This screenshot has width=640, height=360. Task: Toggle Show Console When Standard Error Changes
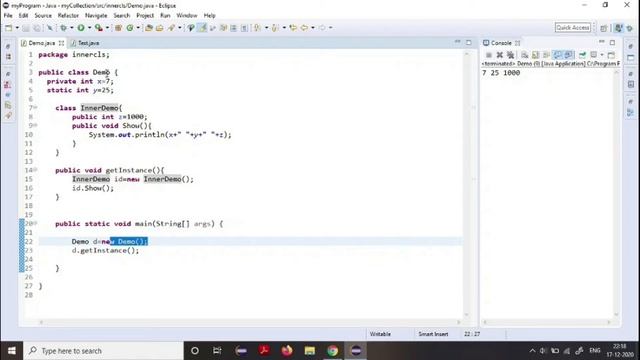click(569, 55)
